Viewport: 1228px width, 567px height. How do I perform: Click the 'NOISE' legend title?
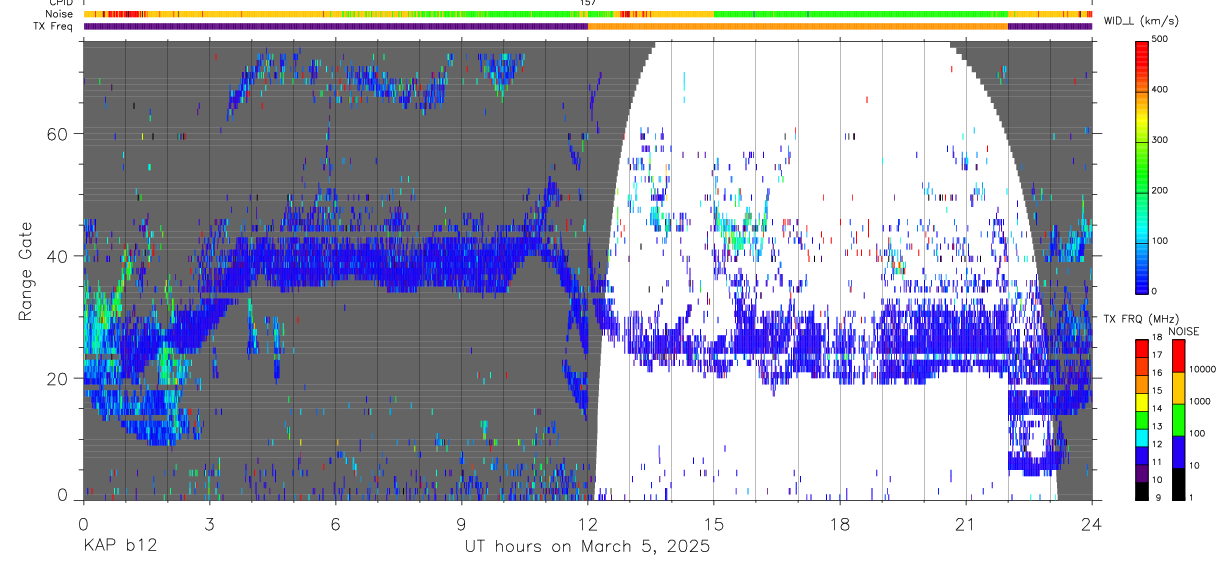click(x=1184, y=331)
